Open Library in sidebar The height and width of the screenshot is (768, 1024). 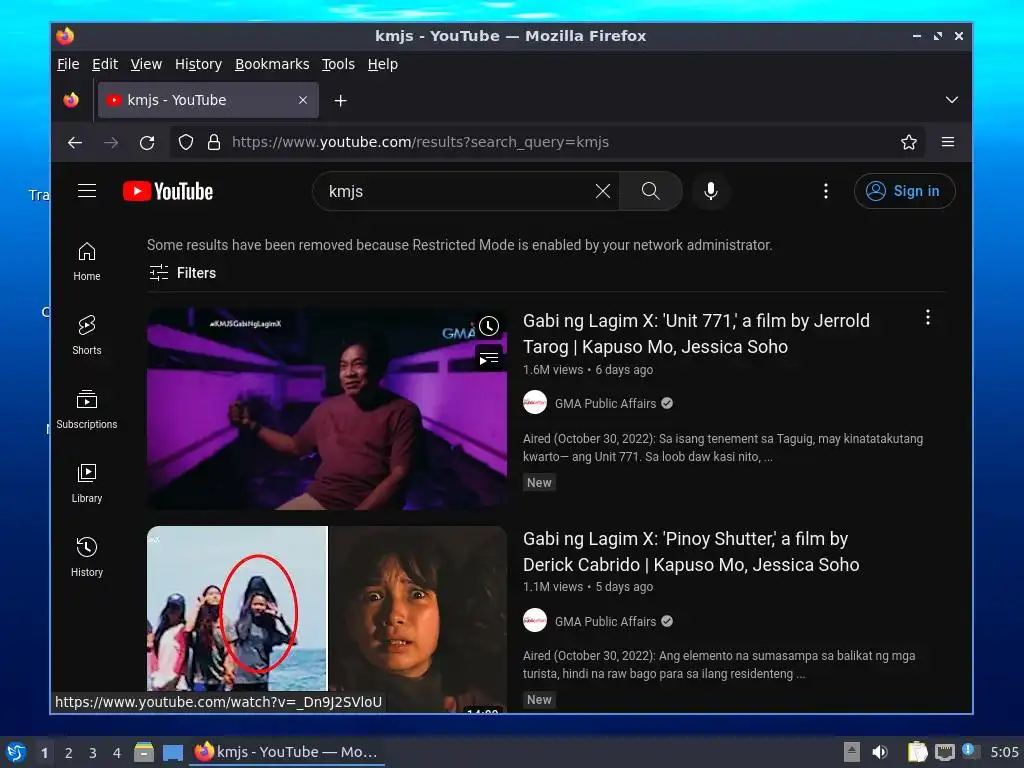click(87, 483)
